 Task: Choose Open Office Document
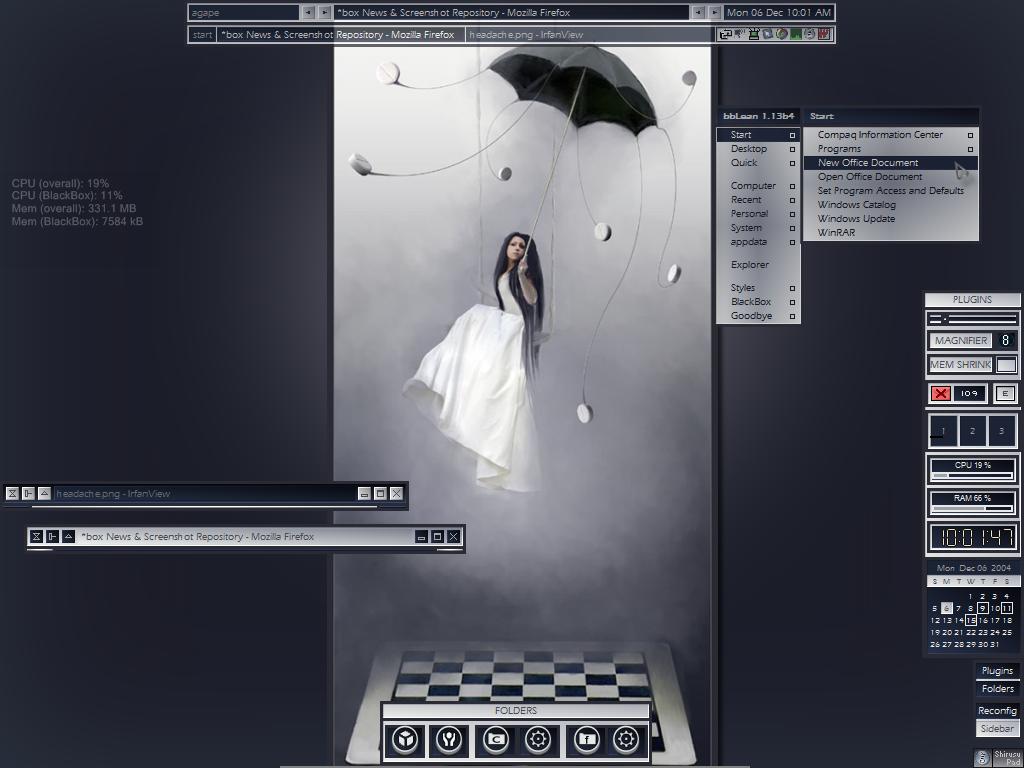(891, 177)
